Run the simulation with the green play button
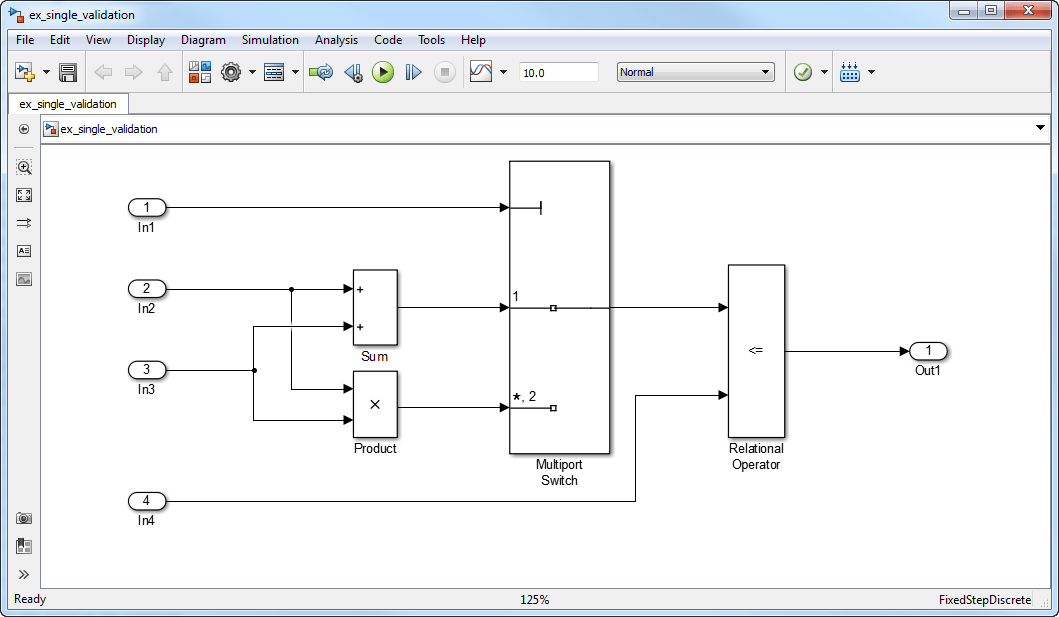Screen dimensions: 1059x617 pyautogui.click(x=383, y=72)
